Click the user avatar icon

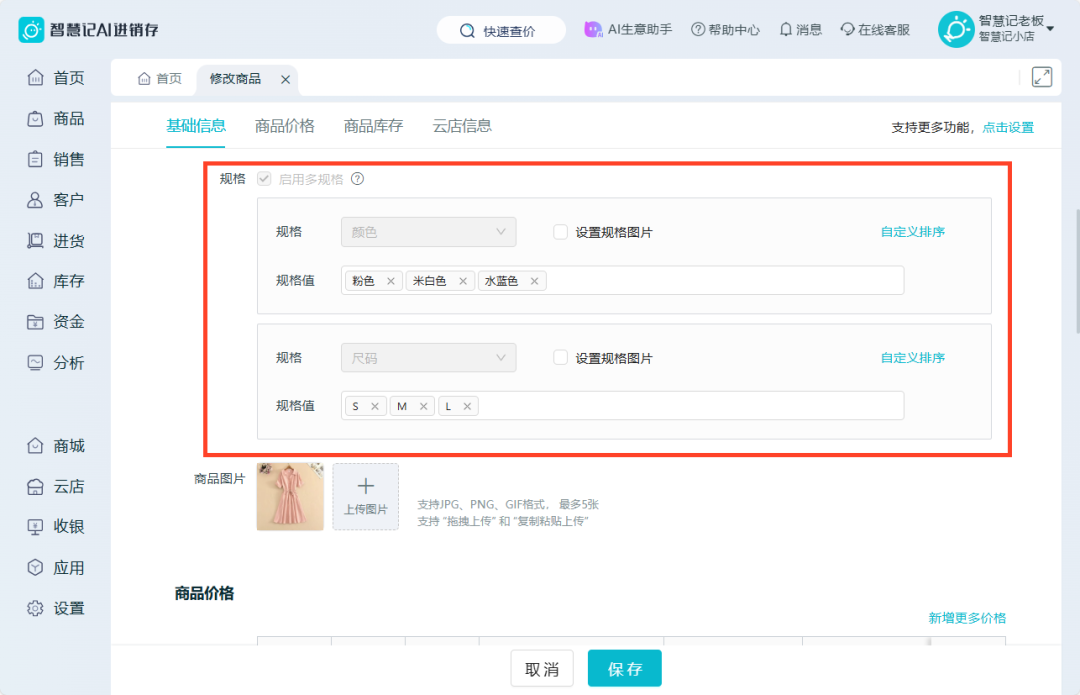pos(956,30)
